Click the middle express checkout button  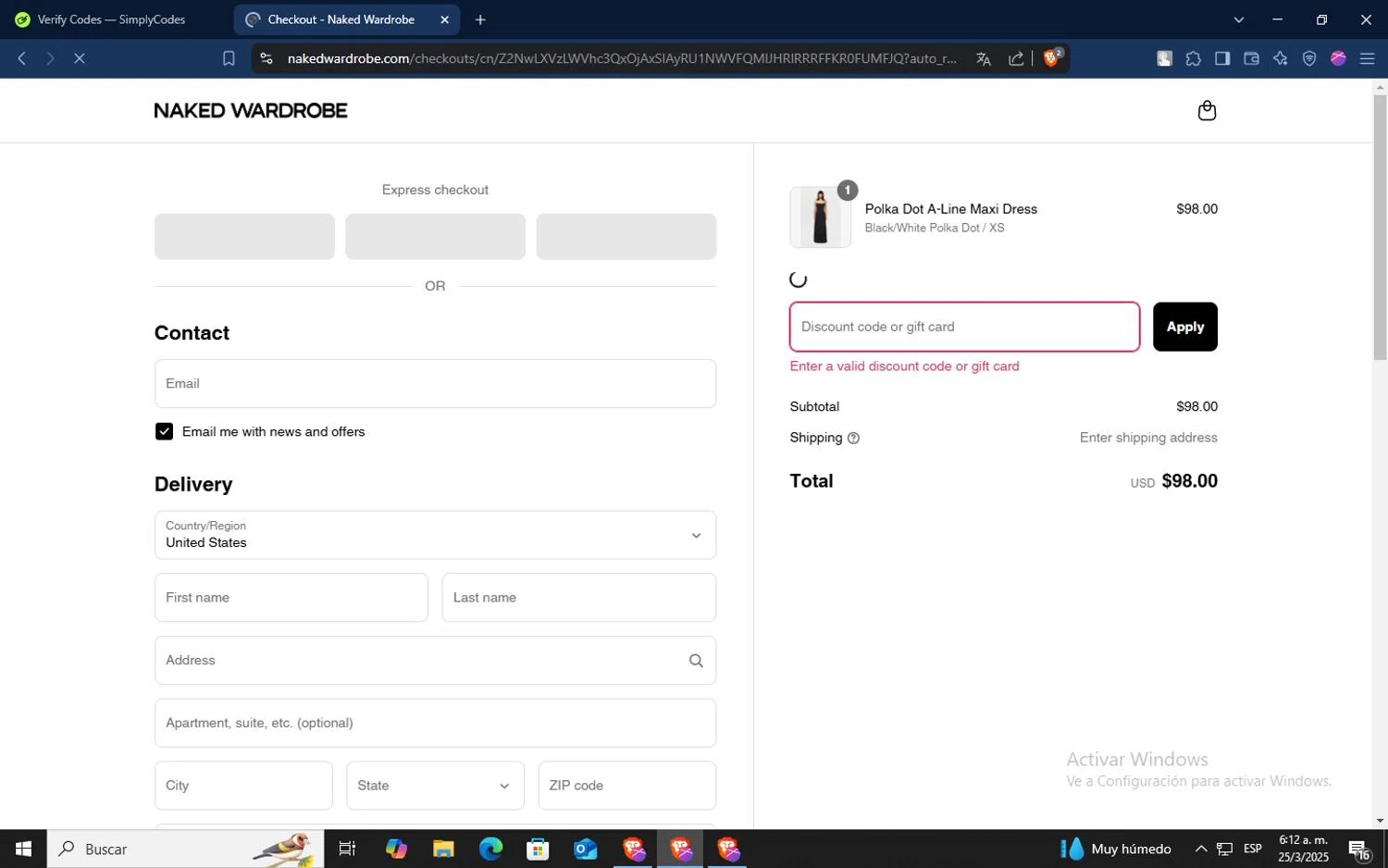435,237
